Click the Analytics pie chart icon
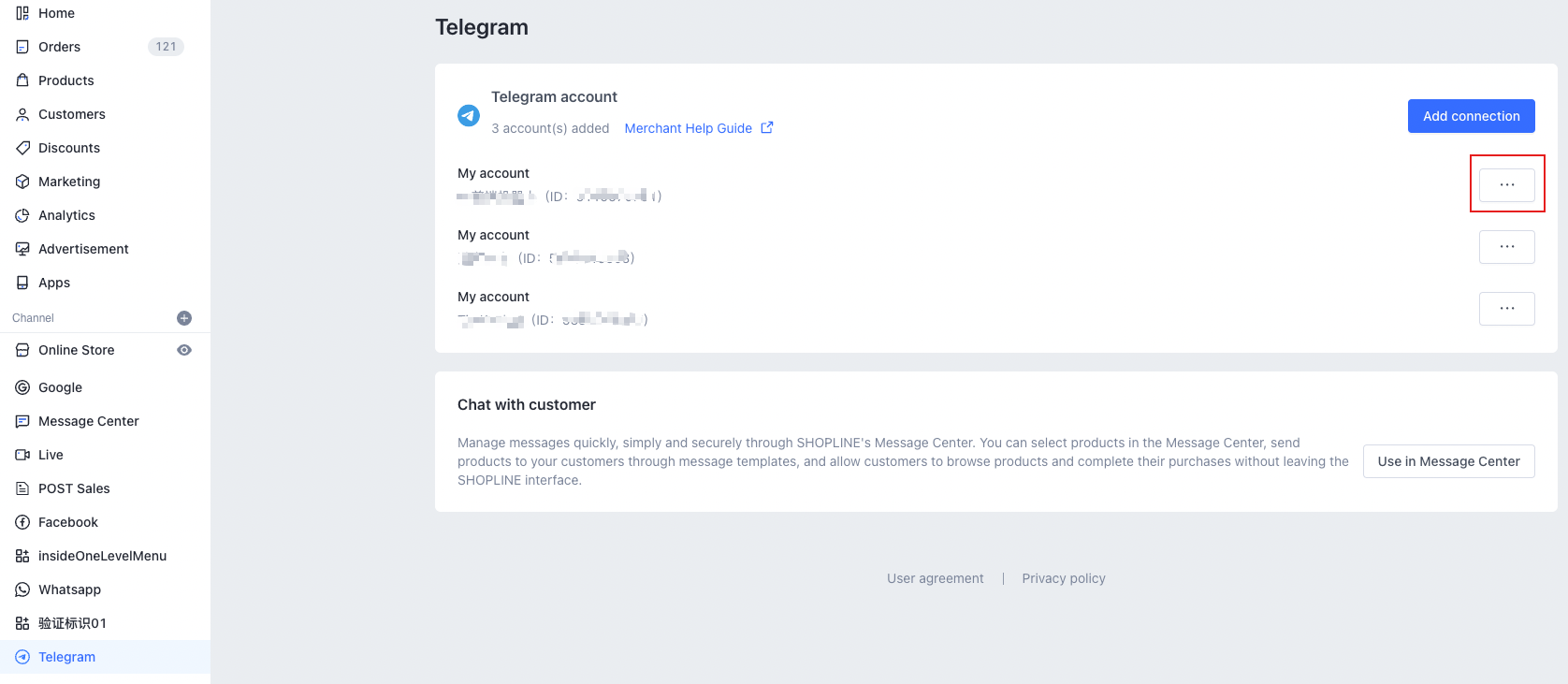This screenshot has width=1568, height=684. [x=22, y=215]
